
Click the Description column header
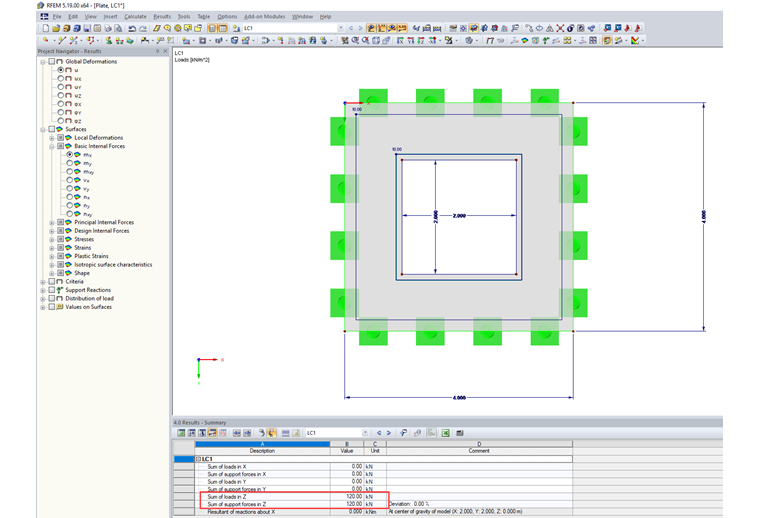[x=262, y=451]
